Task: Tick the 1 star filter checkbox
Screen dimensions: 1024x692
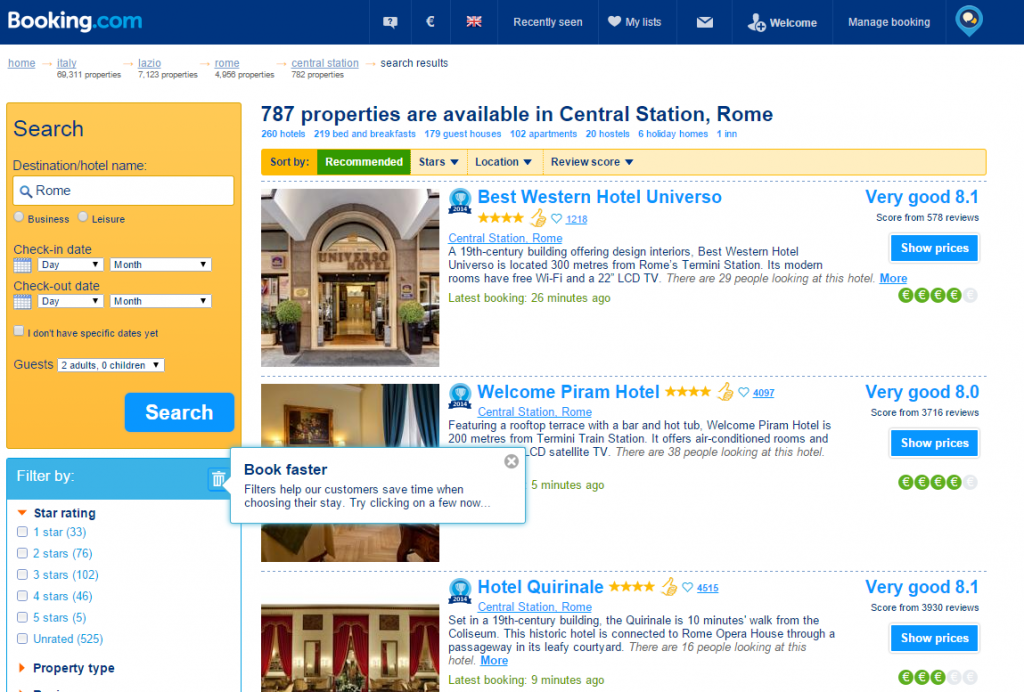Action: tap(22, 532)
